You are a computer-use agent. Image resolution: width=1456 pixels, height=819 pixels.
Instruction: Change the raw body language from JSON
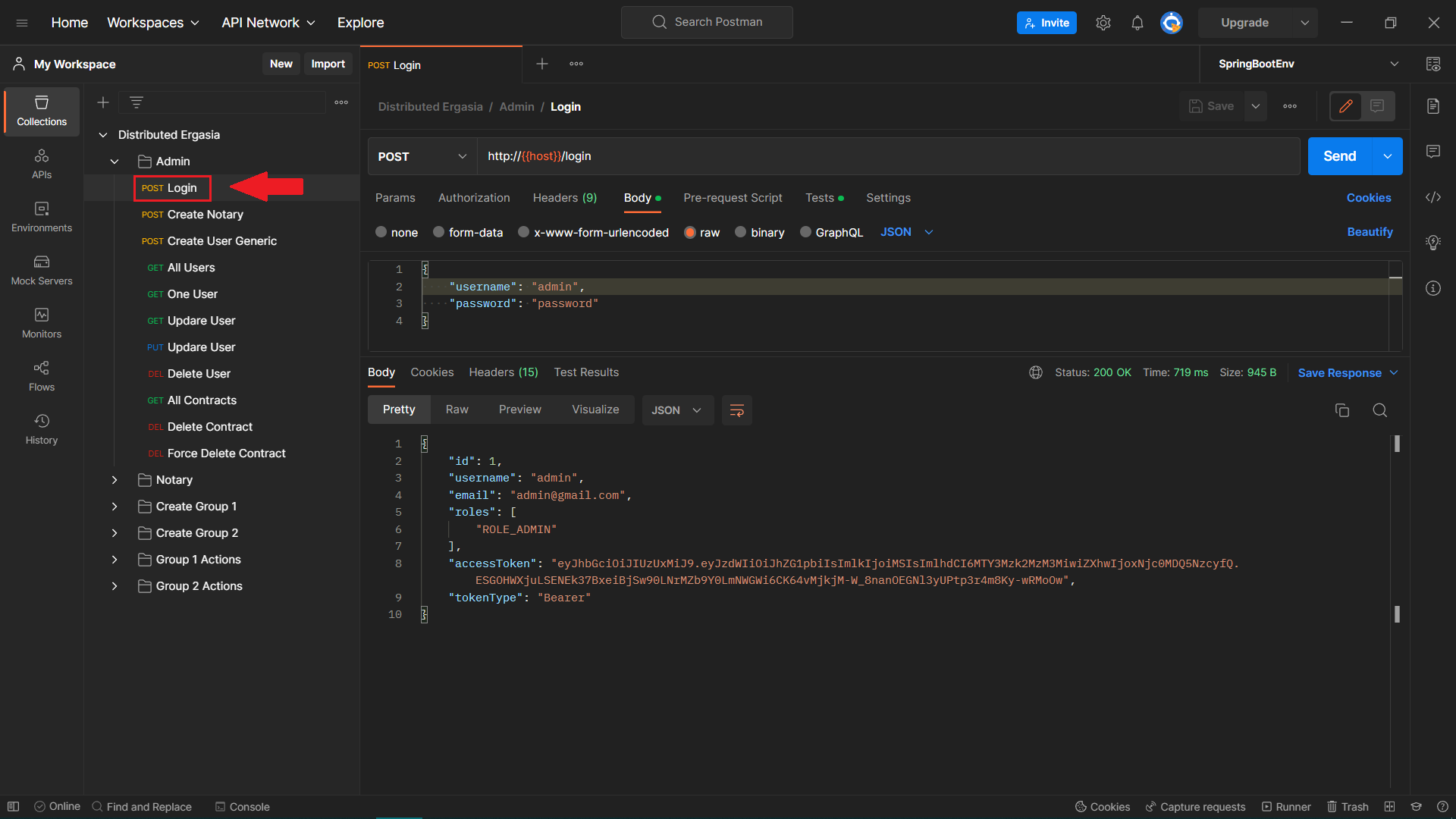click(907, 232)
